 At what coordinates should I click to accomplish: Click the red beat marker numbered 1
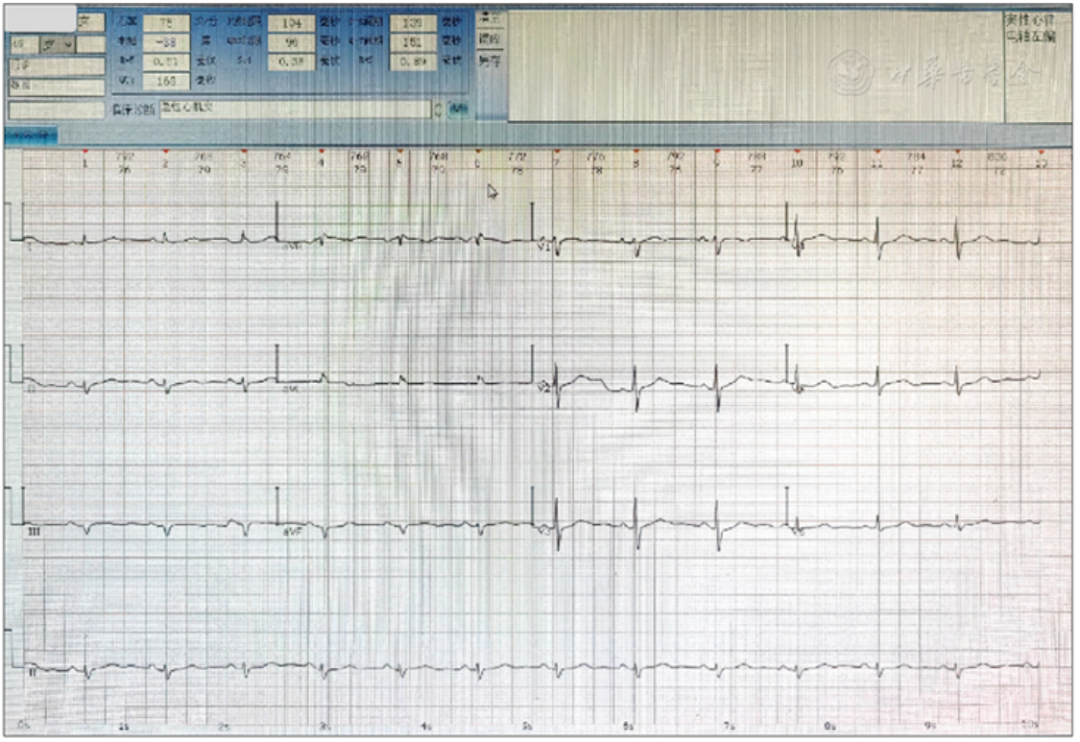tap(85, 153)
